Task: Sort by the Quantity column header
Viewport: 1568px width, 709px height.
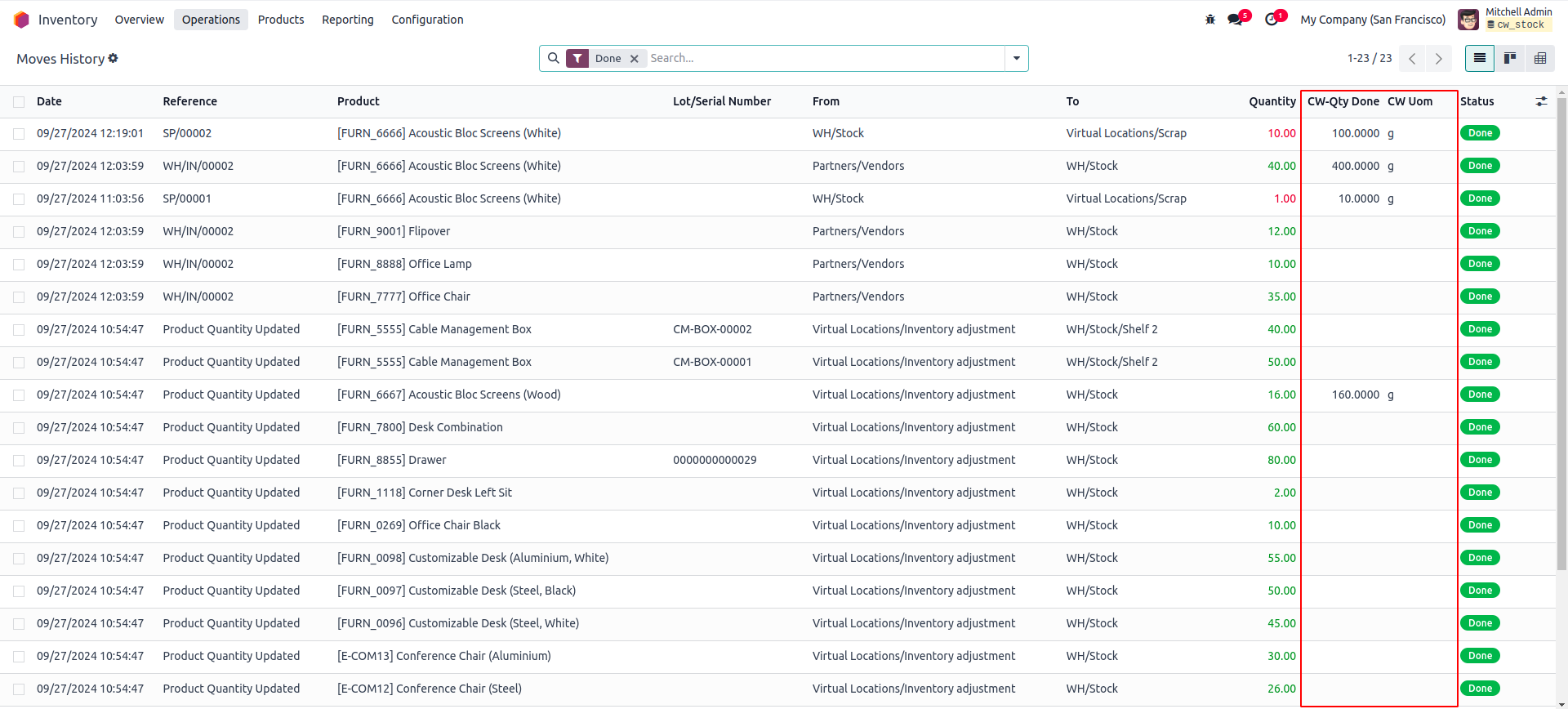Action: tap(1272, 101)
